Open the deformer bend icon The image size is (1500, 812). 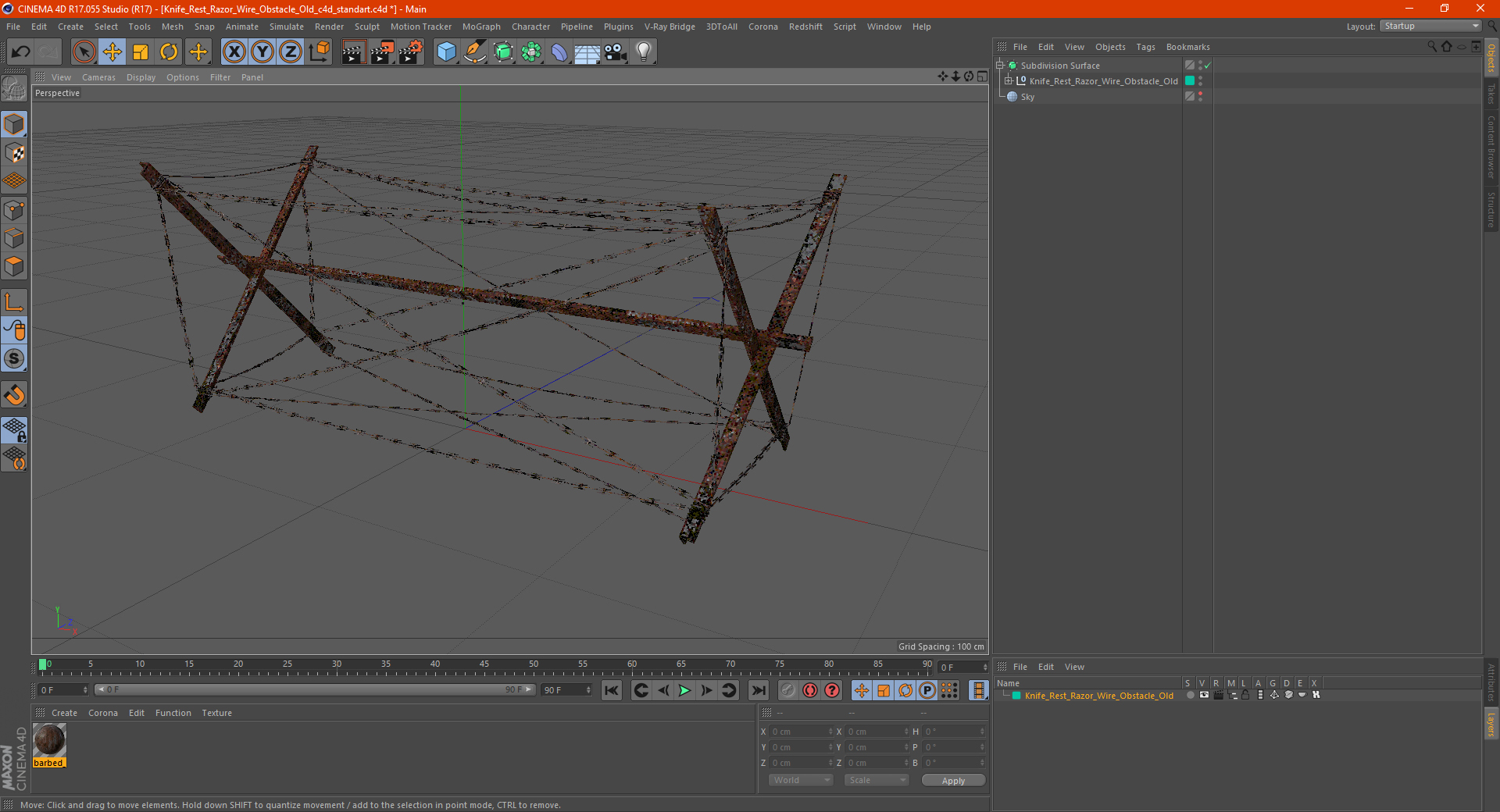[x=559, y=52]
